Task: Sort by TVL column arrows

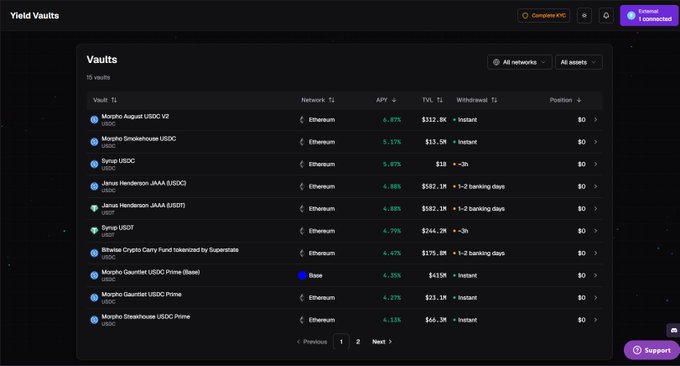Action: click(x=440, y=100)
